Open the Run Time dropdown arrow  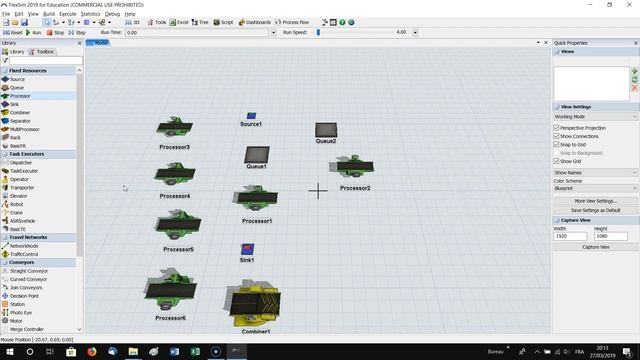[273, 33]
